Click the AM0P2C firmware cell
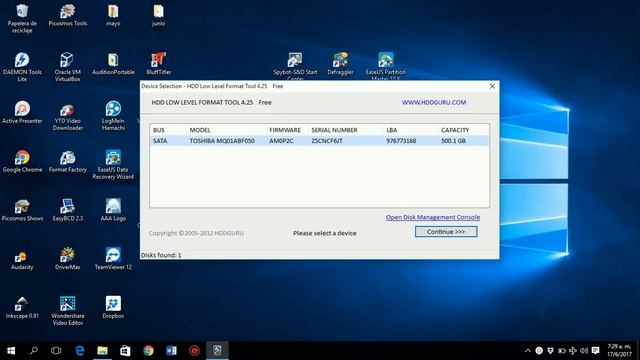Image resolution: width=640 pixels, height=360 pixels. click(x=281, y=141)
